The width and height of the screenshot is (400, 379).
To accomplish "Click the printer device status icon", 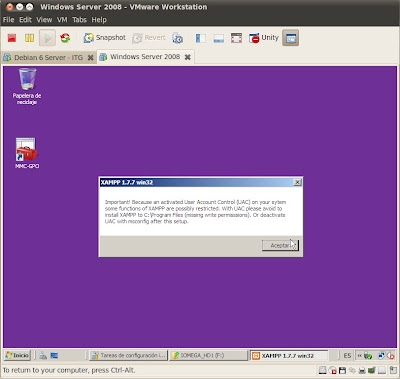I will click(362, 370).
